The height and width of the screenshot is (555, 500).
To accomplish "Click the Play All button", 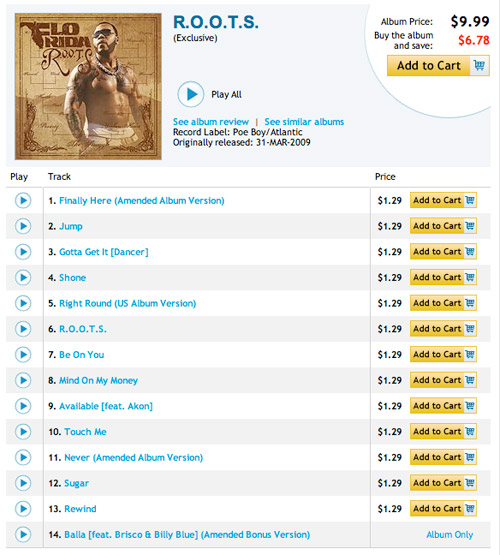I will (191, 95).
